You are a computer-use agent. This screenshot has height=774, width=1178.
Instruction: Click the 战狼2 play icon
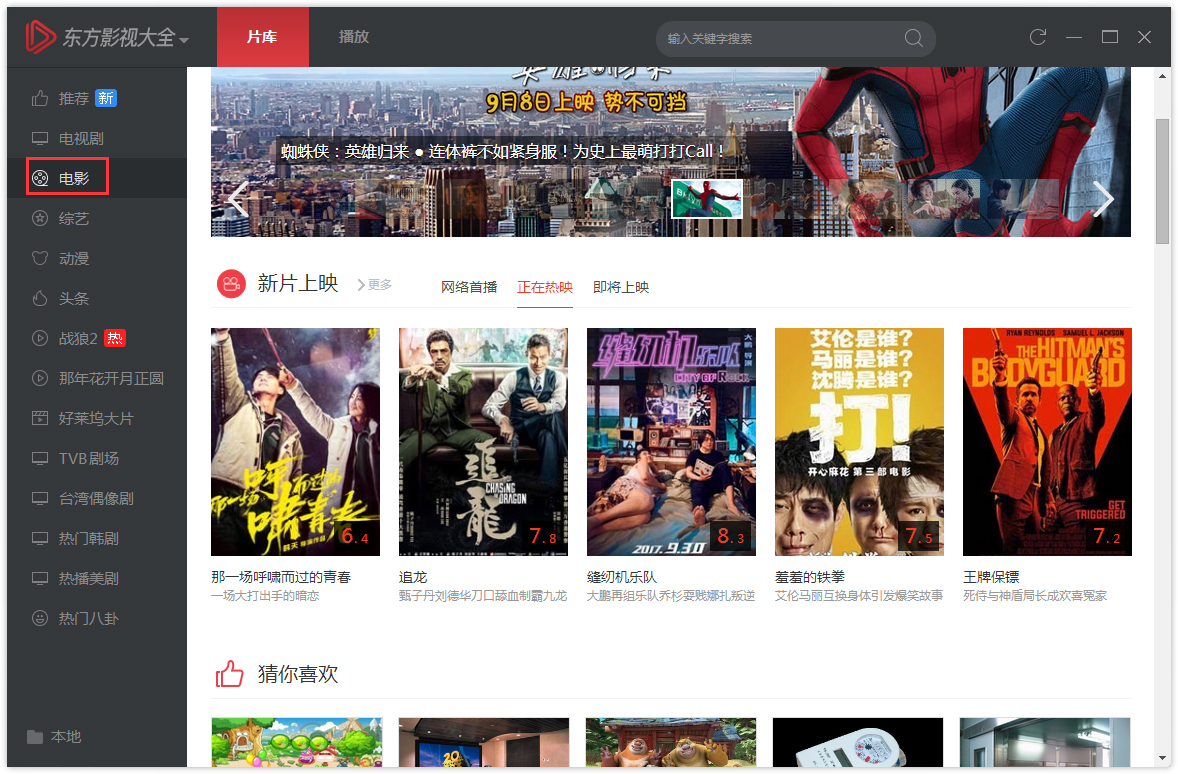point(40,338)
